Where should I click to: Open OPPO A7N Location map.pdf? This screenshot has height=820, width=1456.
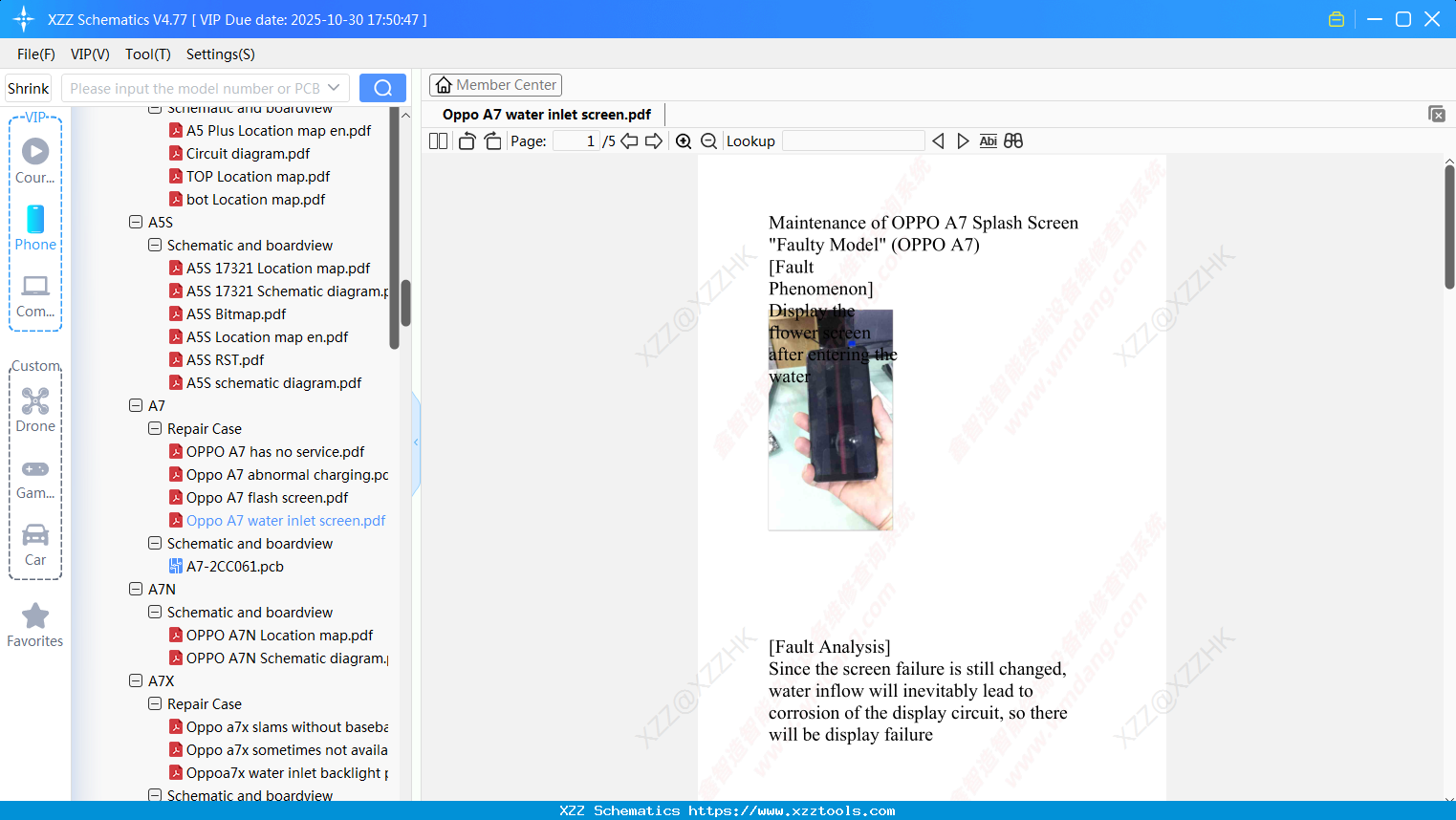pyautogui.click(x=272, y=636)
